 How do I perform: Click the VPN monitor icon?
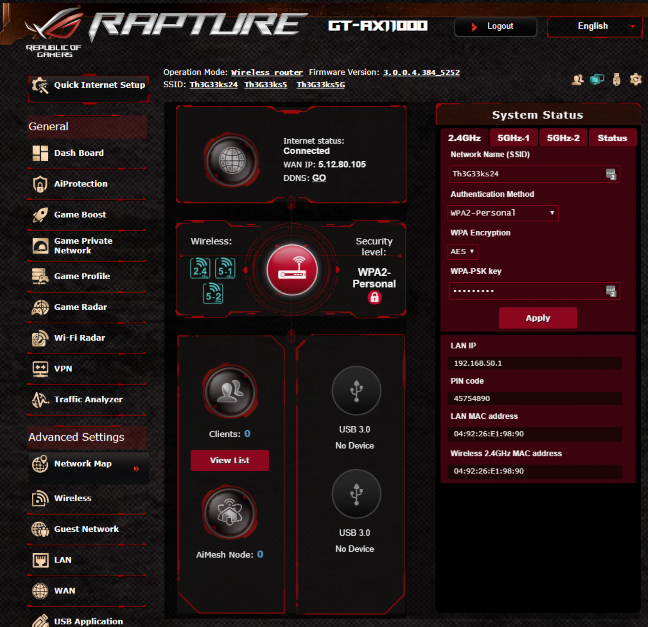pyautogui.click(x=40, y=369)
